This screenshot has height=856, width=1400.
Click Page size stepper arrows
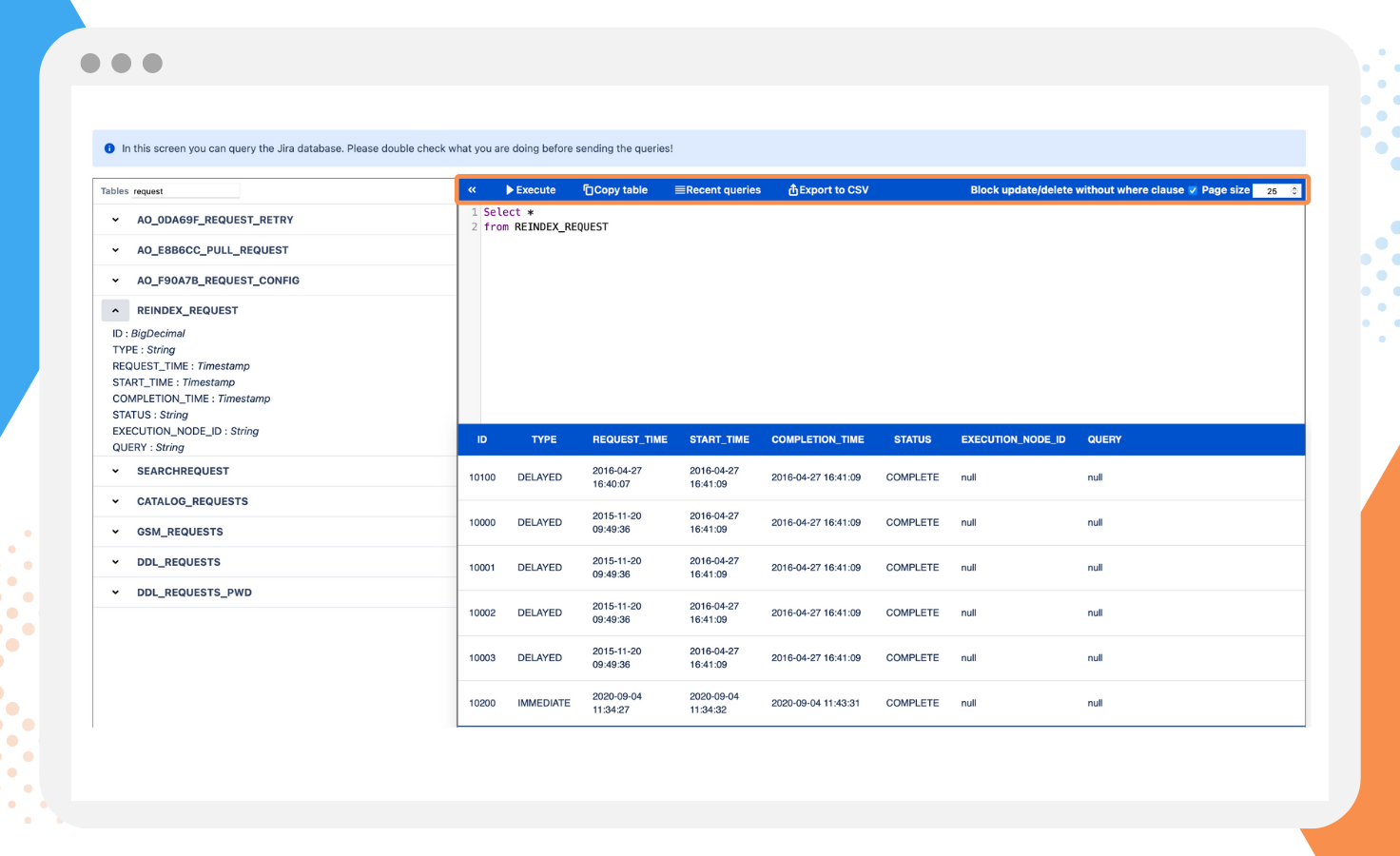click(1294, 191)
